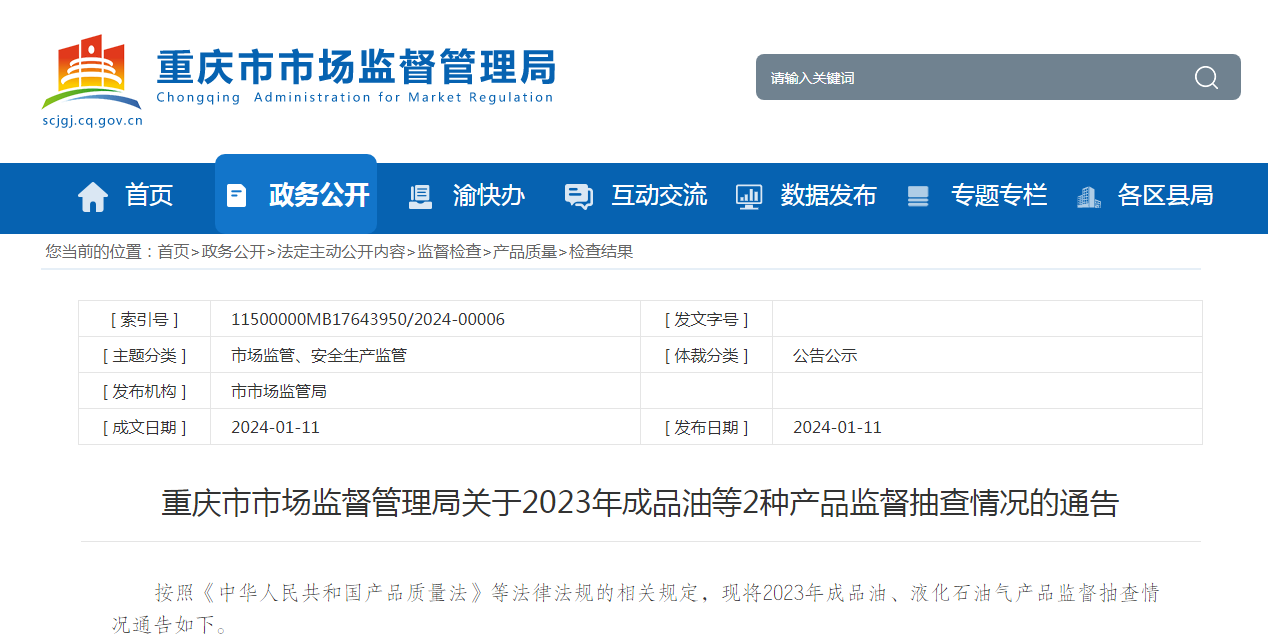Viewport: 1268px width, 640px height.
Task: Click the [ 主题分类 ] label cell
Action: (145, 355)
